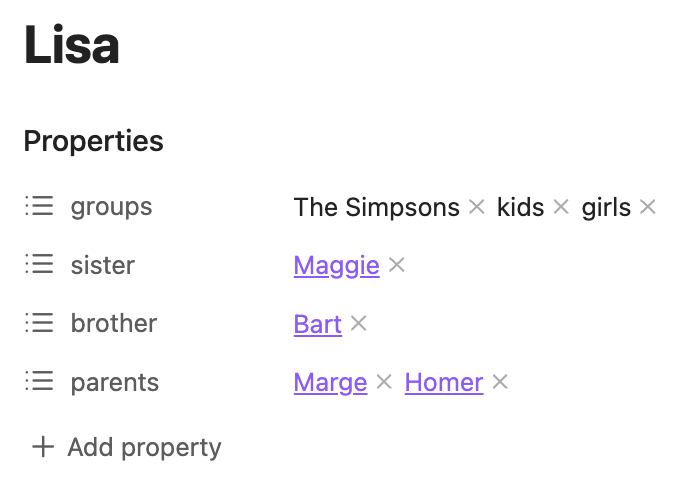The width and height of the screenshot is (700, 504).
Task: Remove Homer from the parents property
Action: pos(500,382)
